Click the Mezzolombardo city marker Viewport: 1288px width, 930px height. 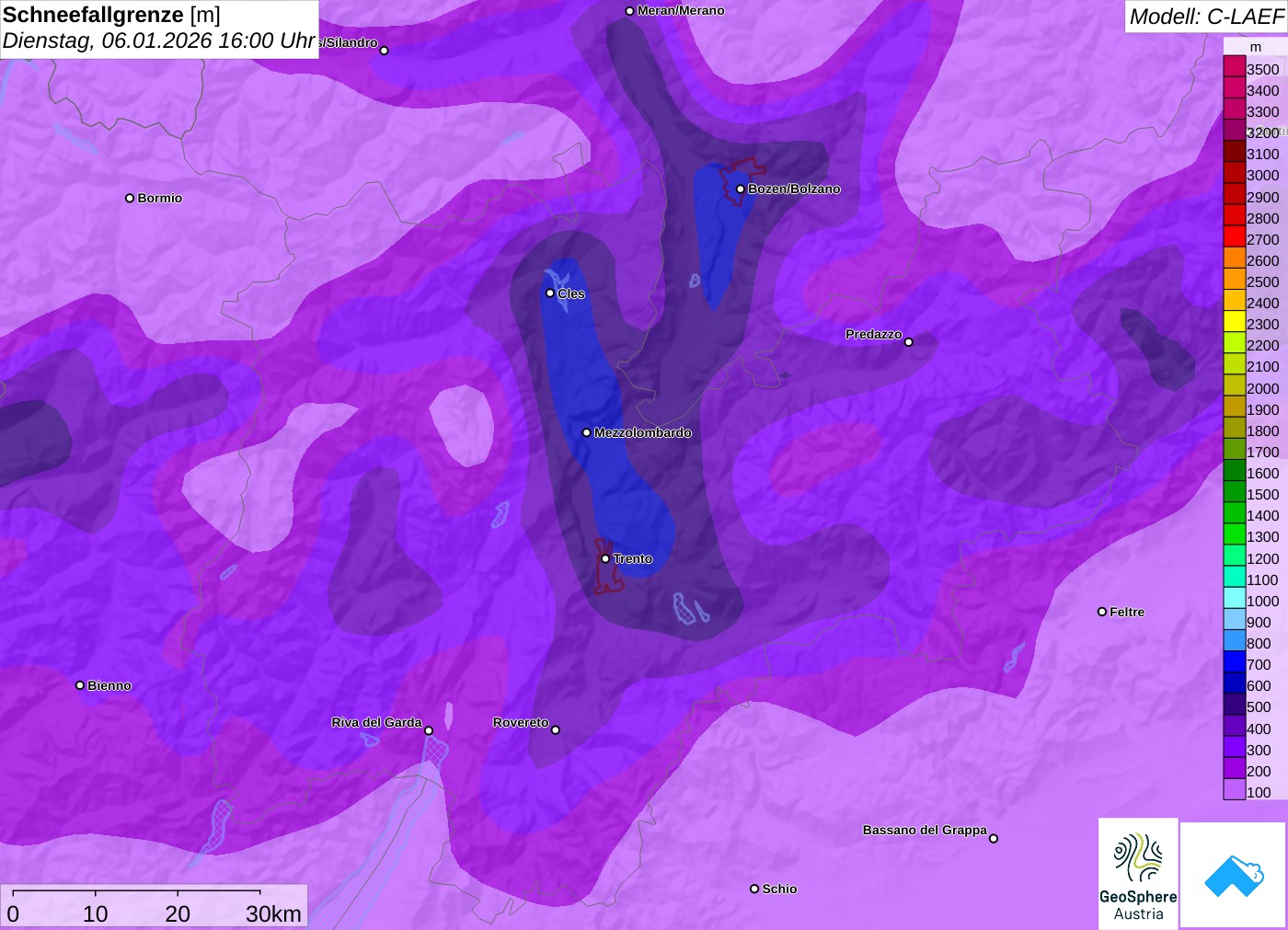pos(587,432)
